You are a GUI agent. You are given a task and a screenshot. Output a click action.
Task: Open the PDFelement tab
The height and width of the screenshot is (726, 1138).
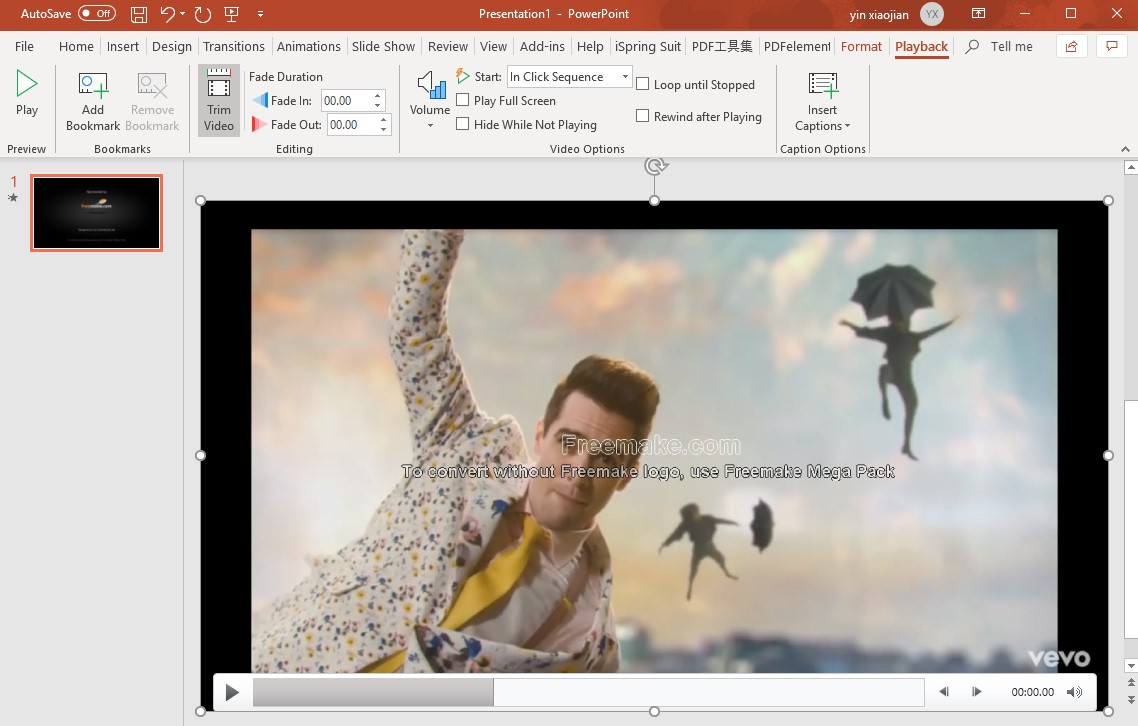[x=797, y=46]
